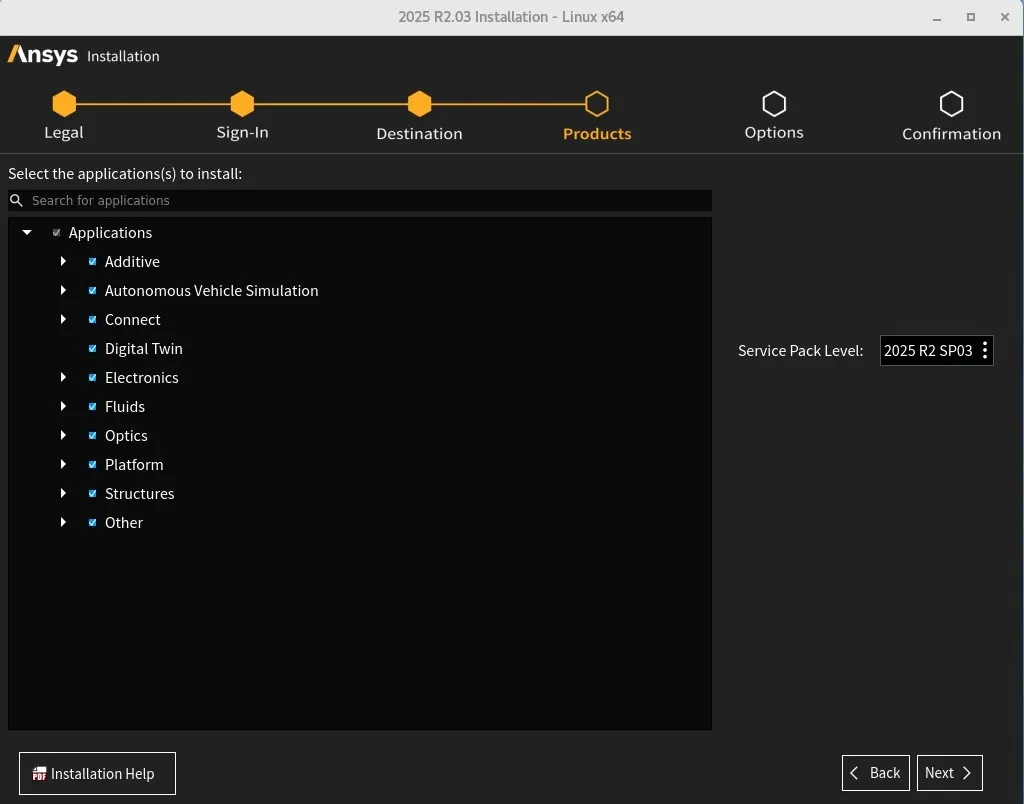The image size is (1024, 804).
Task: Uncheck the Electronics checkbox
Action: (x=92, y=378)
